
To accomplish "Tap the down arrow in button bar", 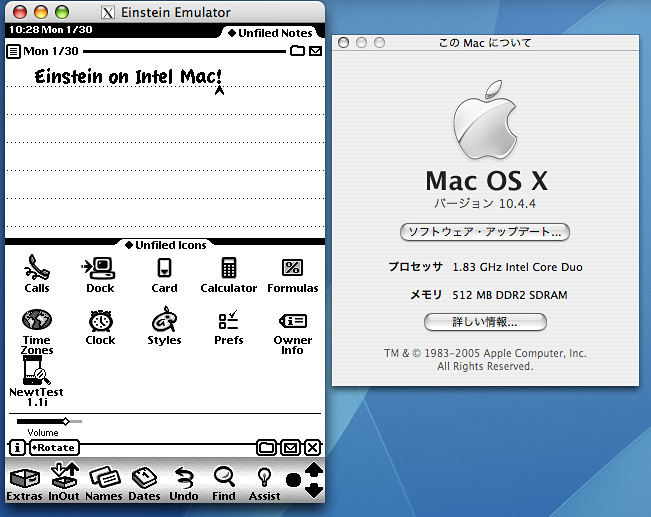I will click(x=314, y=491).
